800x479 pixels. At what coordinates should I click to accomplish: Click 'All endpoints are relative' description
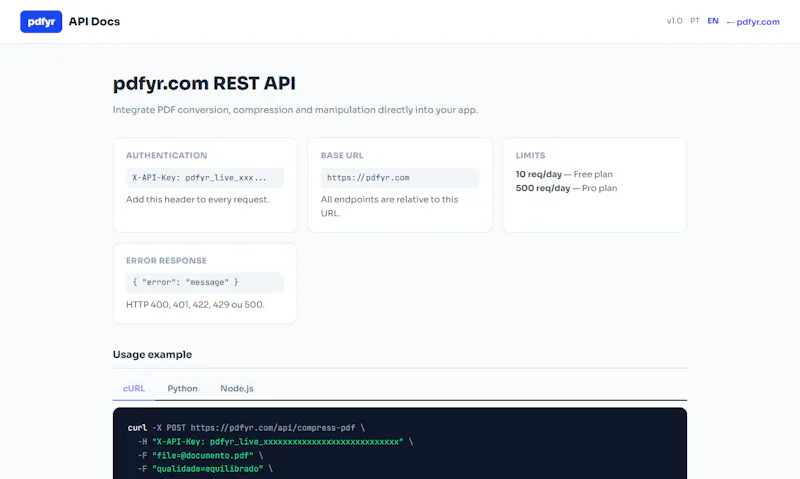pos(389,206)
